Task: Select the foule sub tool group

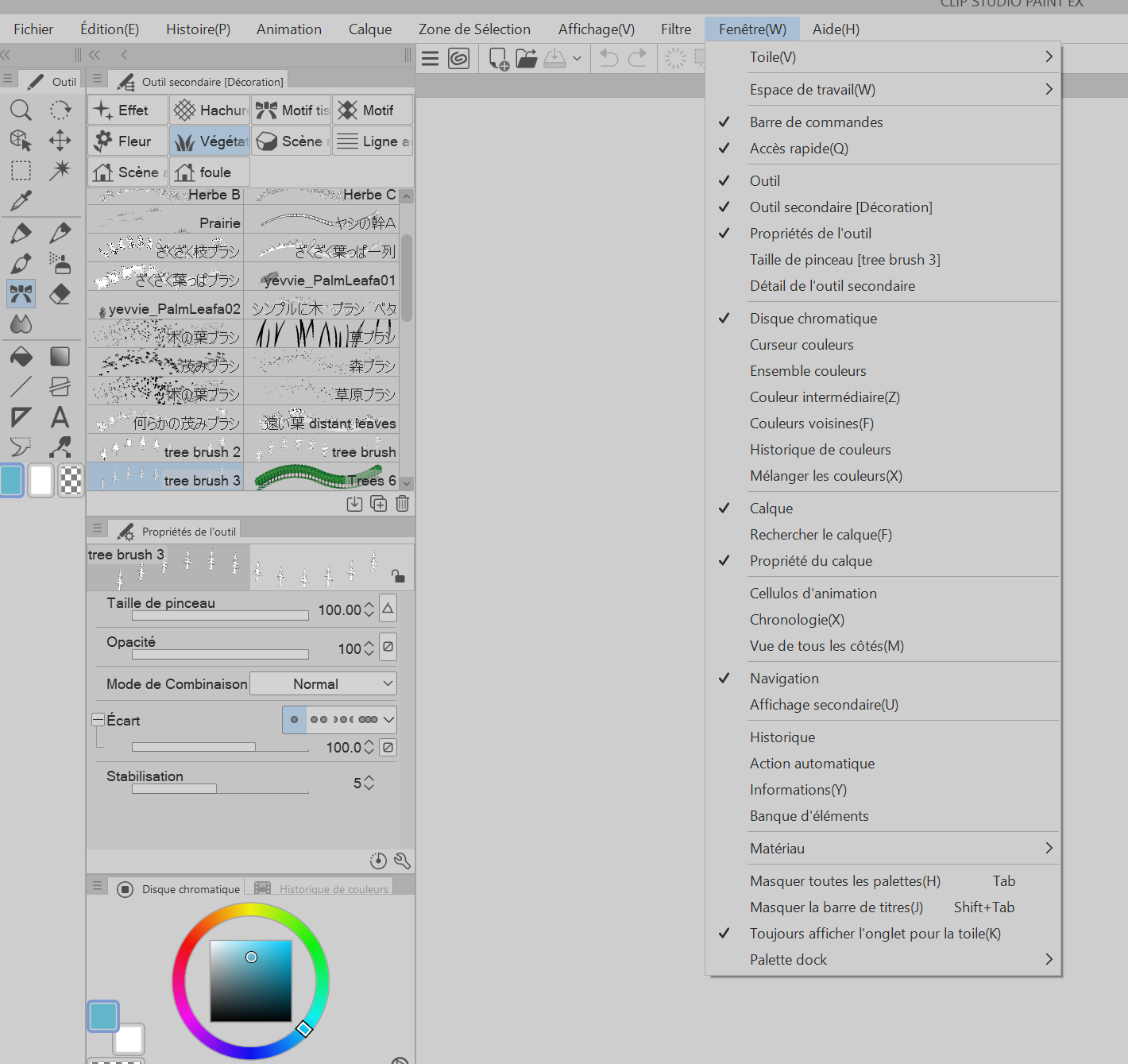Action: tap(210, 172)
